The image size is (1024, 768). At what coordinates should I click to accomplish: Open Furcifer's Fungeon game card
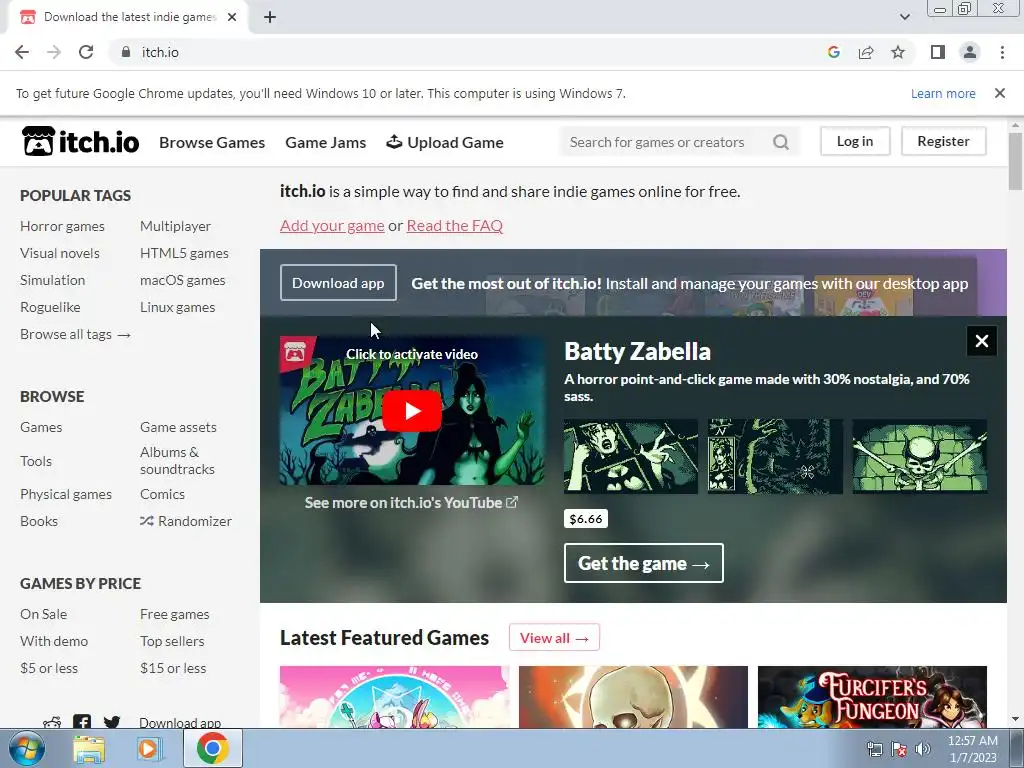(x=872, y=697)
